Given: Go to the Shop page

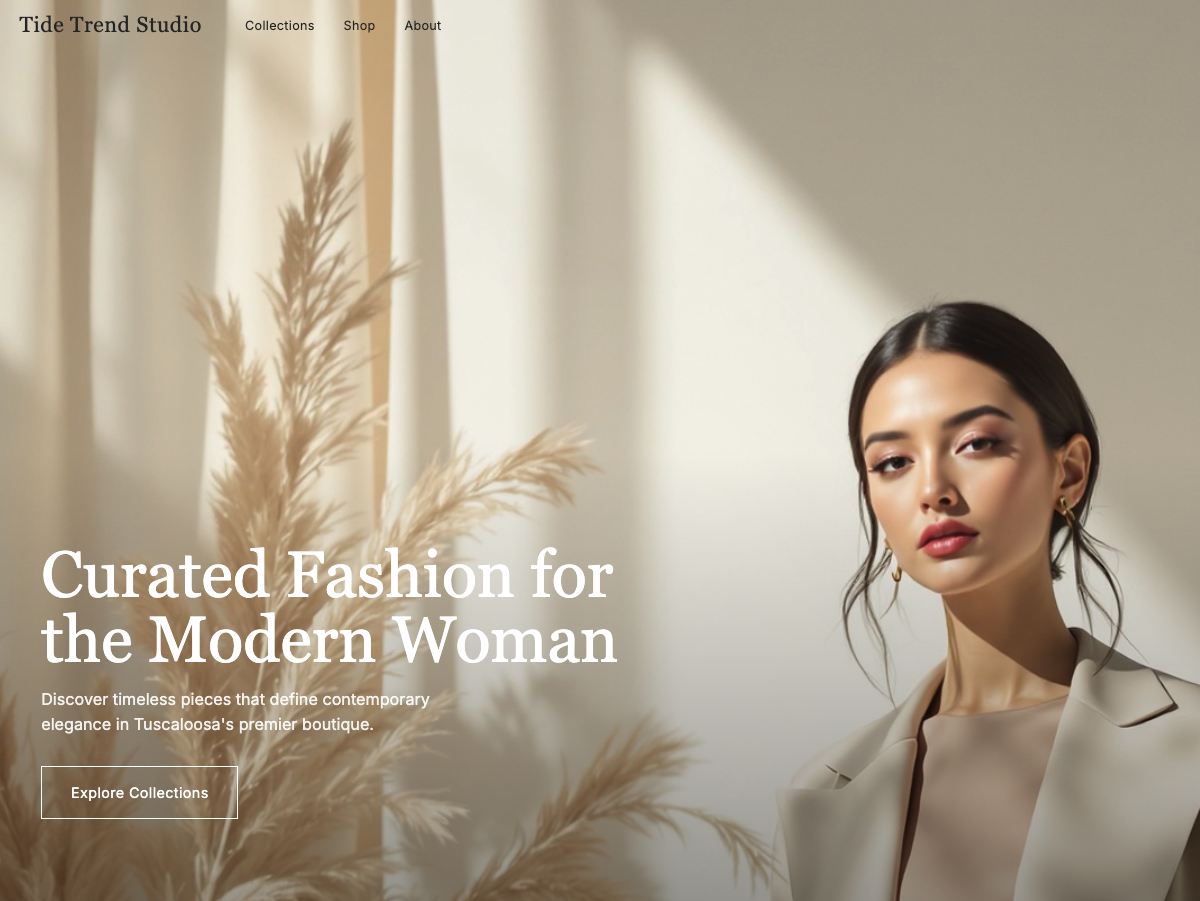Looking at the screenshot, I should tap(359, 26).
